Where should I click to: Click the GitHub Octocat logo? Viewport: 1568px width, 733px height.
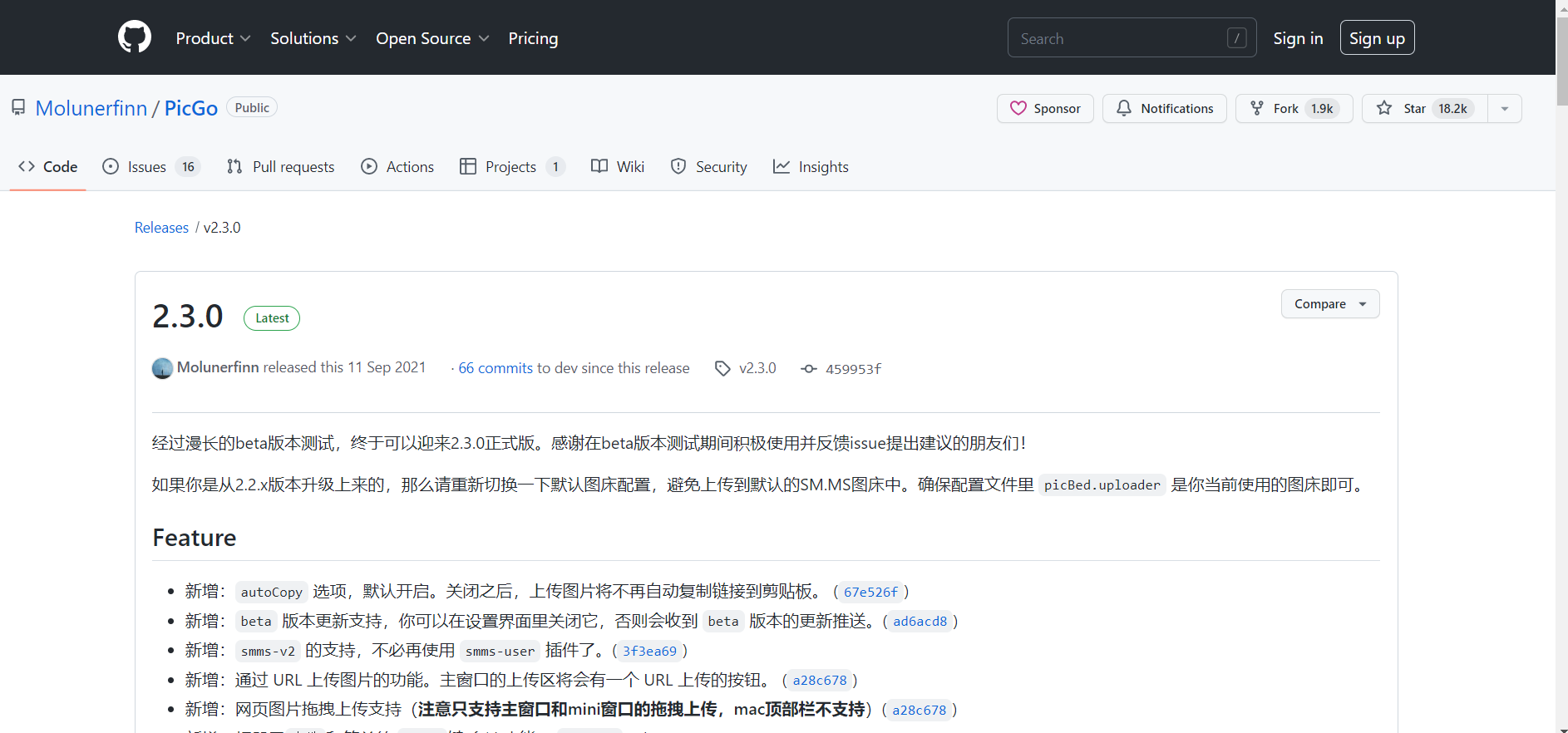135,37
